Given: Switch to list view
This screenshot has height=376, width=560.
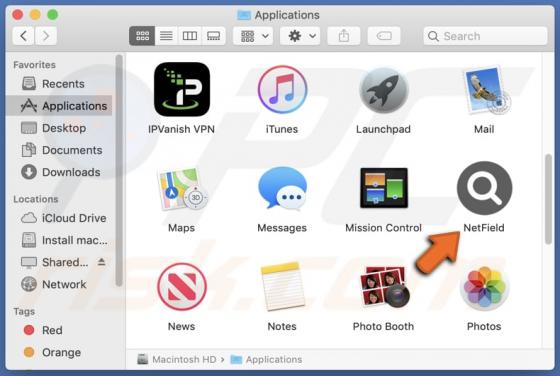Looking at the screenshot, I should (166, 36).
